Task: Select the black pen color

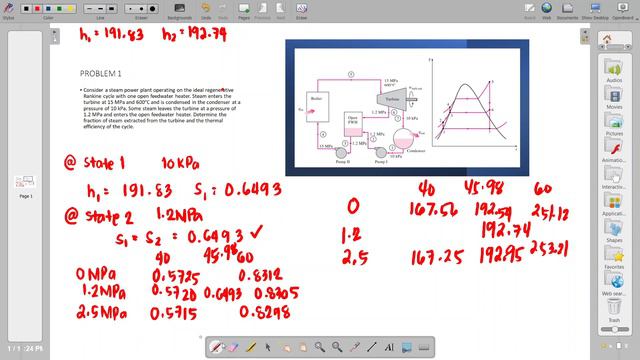Action: tap(26, 8)
